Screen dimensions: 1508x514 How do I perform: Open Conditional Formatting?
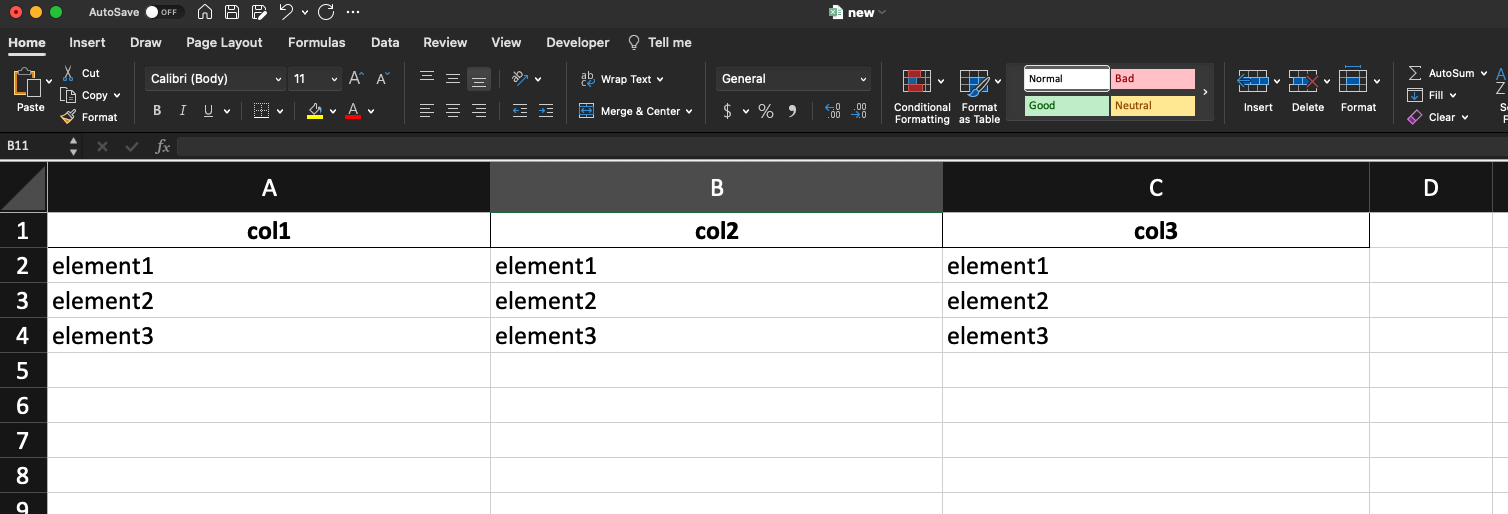coord(922,97)
